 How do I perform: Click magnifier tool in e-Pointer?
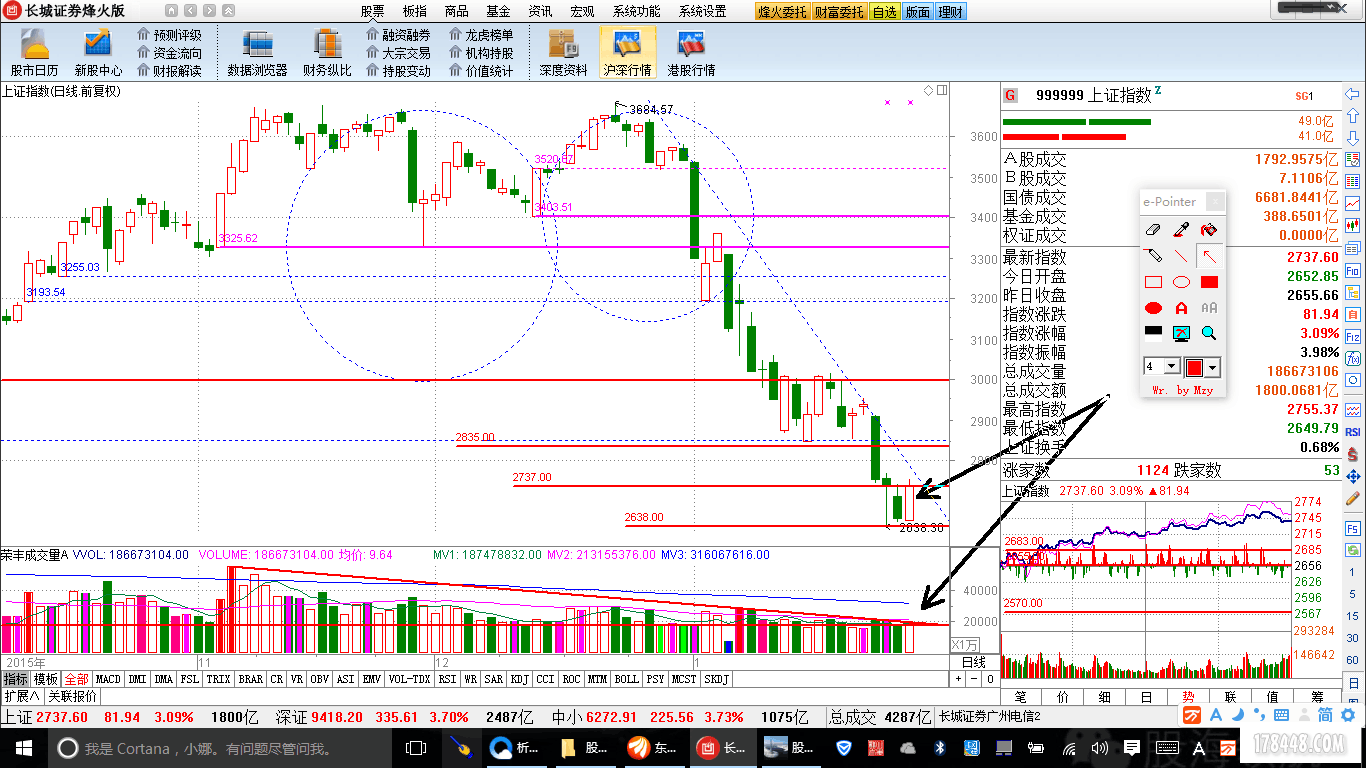1209,333
